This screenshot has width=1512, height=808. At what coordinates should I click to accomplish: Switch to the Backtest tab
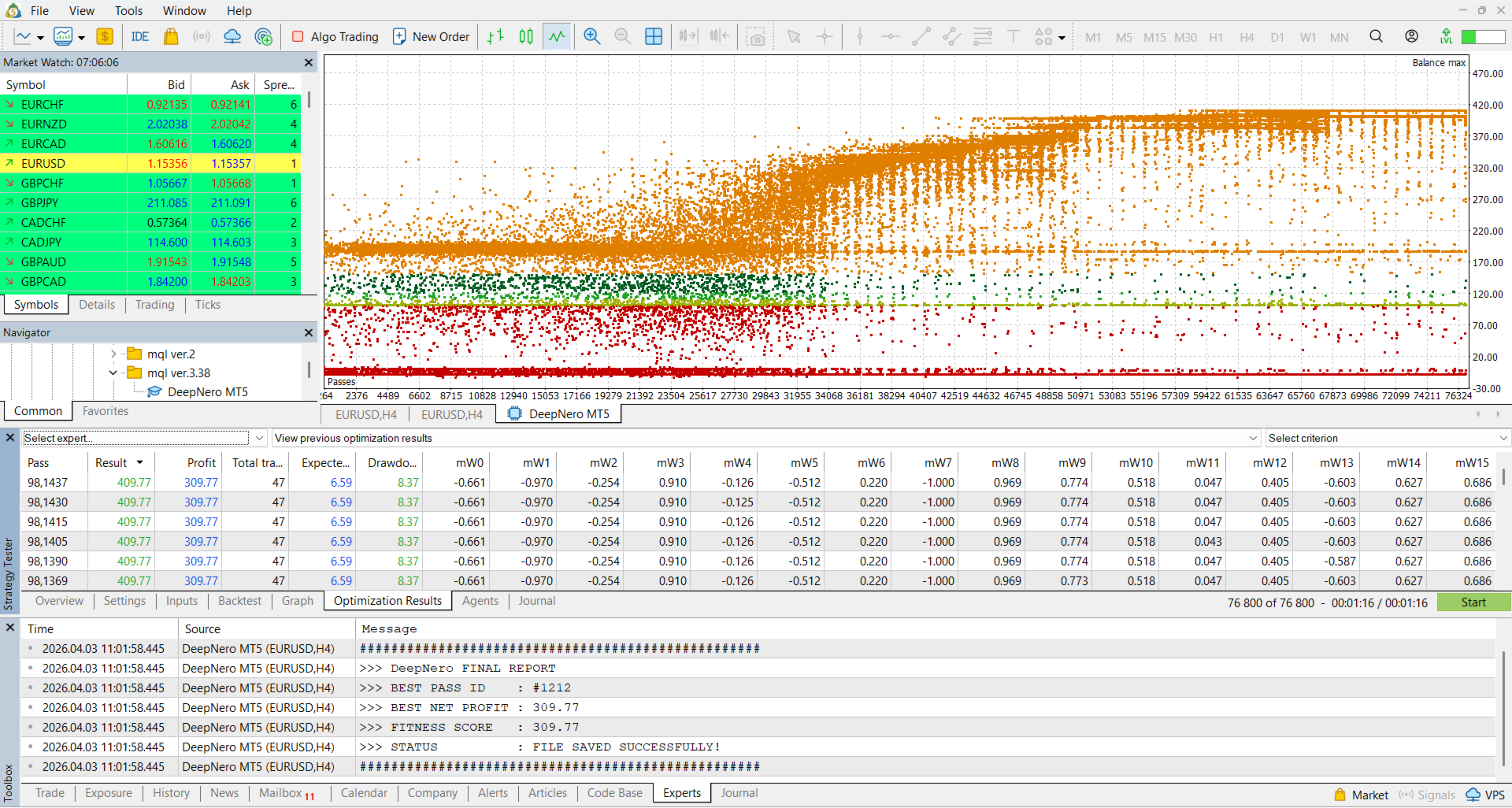pos(239,601)
